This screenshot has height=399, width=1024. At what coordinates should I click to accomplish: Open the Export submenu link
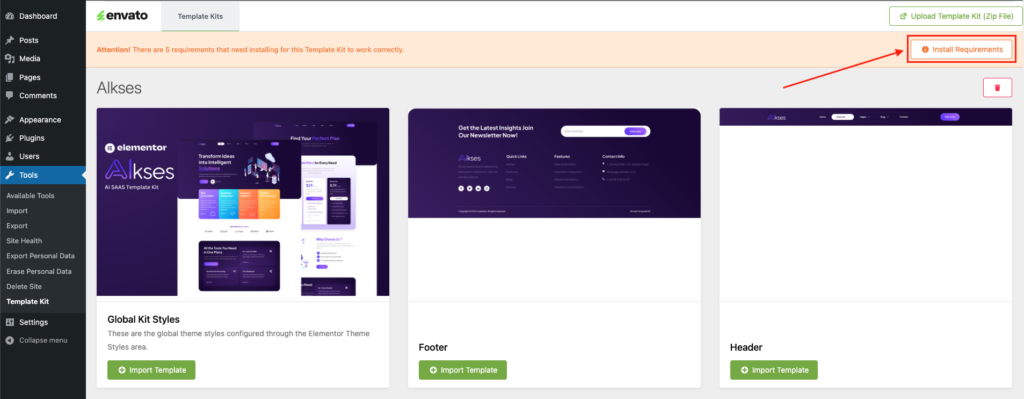[x=17, y=226]
